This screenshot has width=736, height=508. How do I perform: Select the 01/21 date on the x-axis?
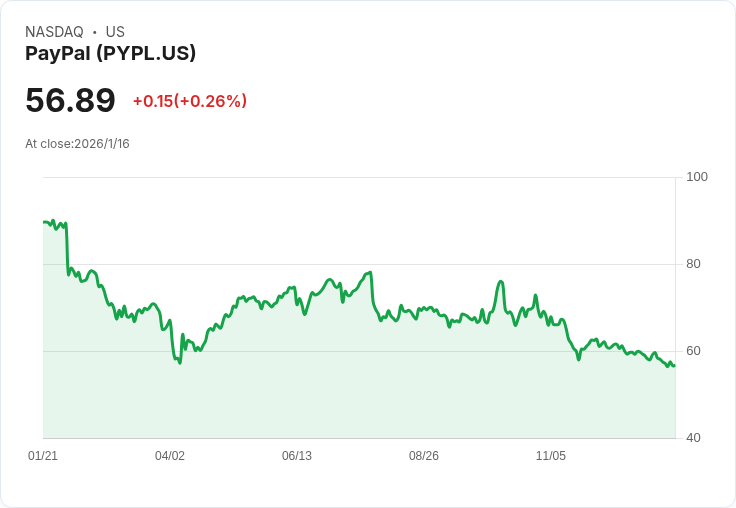point(43,456)
